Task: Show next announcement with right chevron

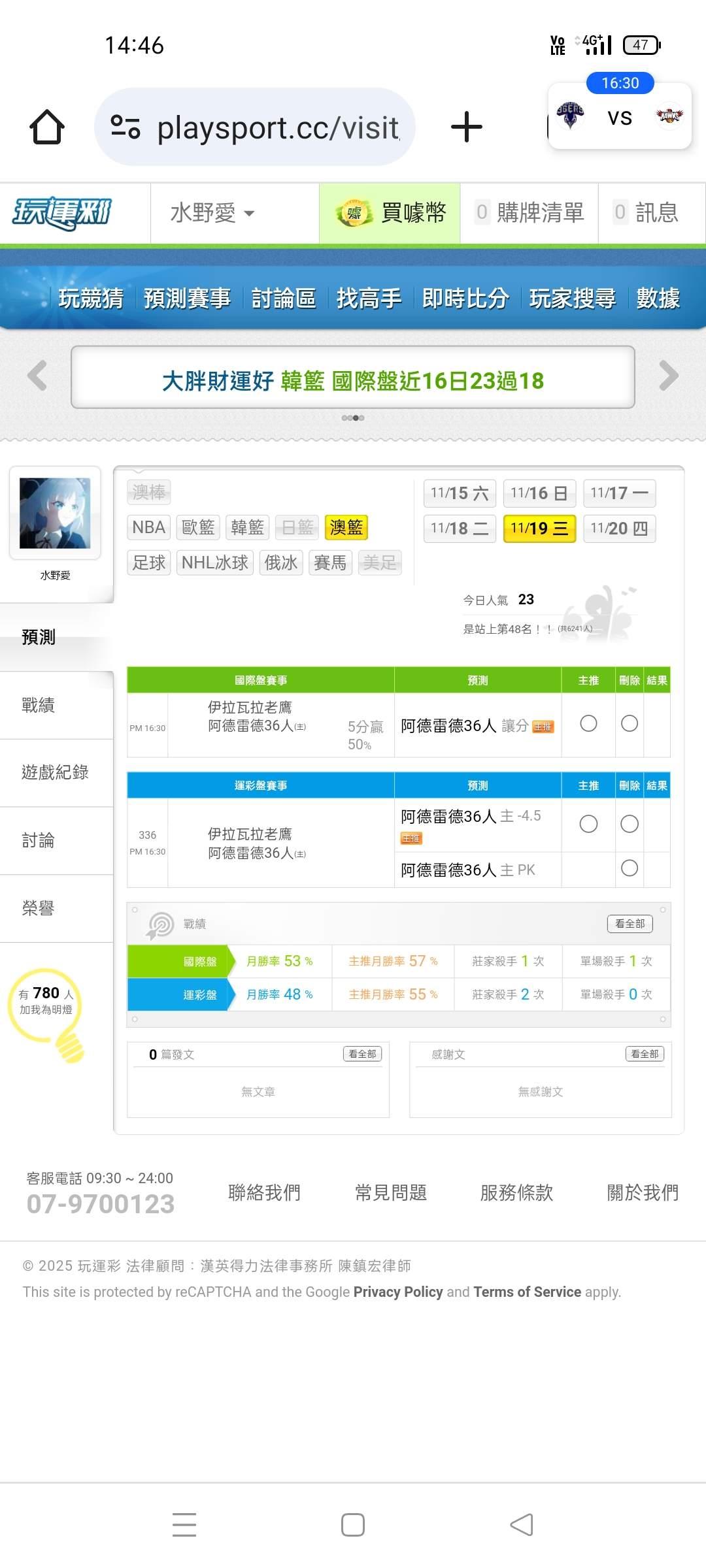Action: pyautogui.click(x=668, y=376)
